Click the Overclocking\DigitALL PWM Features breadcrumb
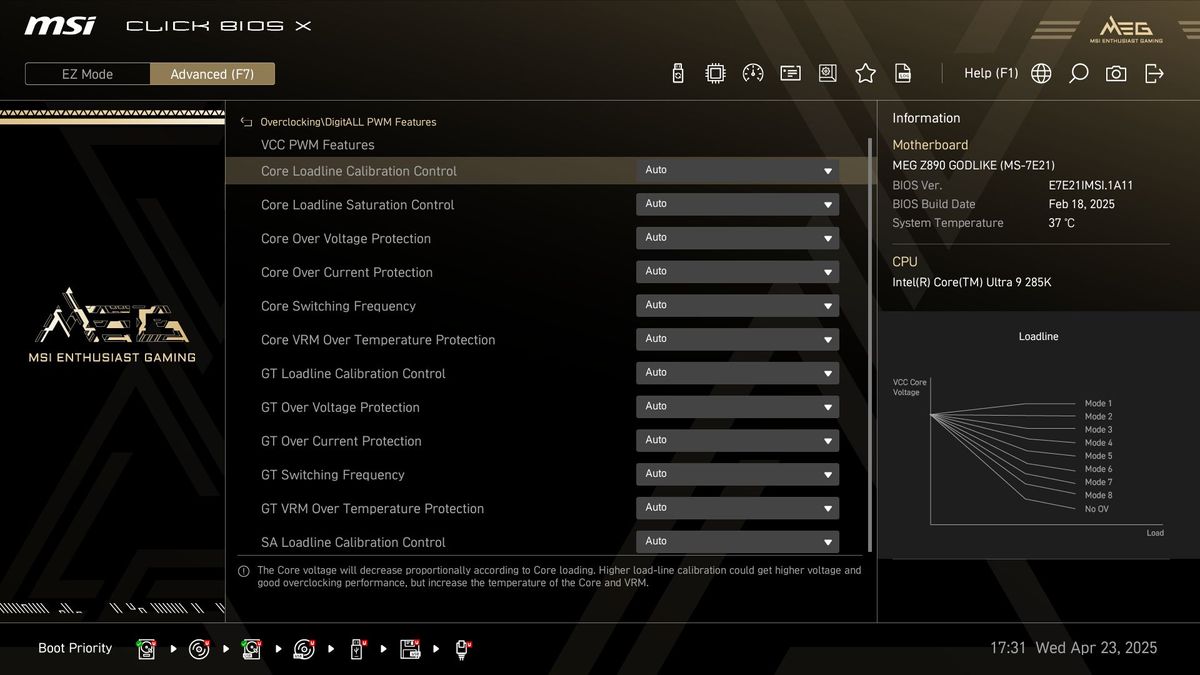The height and width of the screenshot is (675, 1200). (348, 122)
